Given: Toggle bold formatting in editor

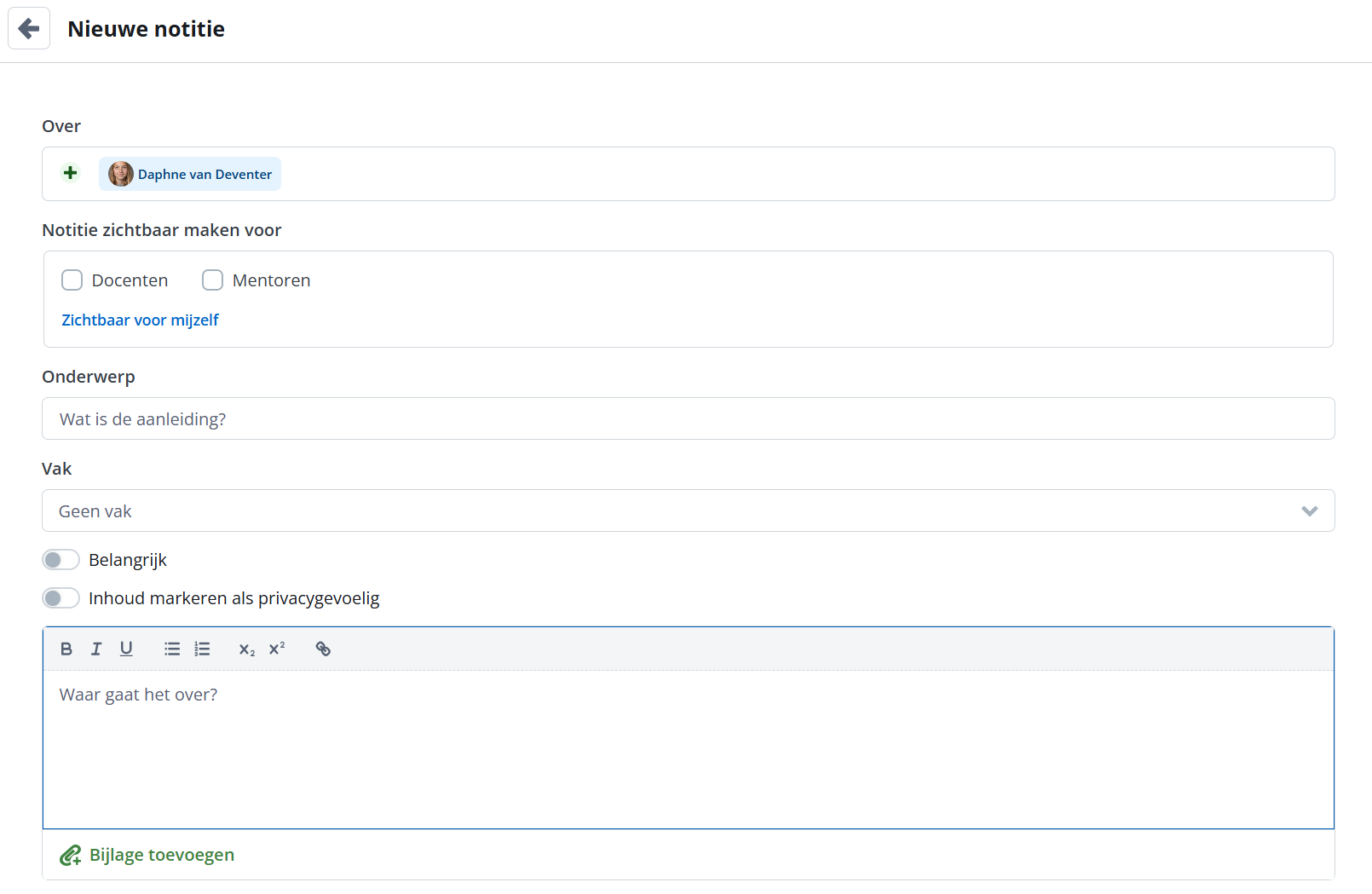Looking at the screenshot, I should 66,649.
